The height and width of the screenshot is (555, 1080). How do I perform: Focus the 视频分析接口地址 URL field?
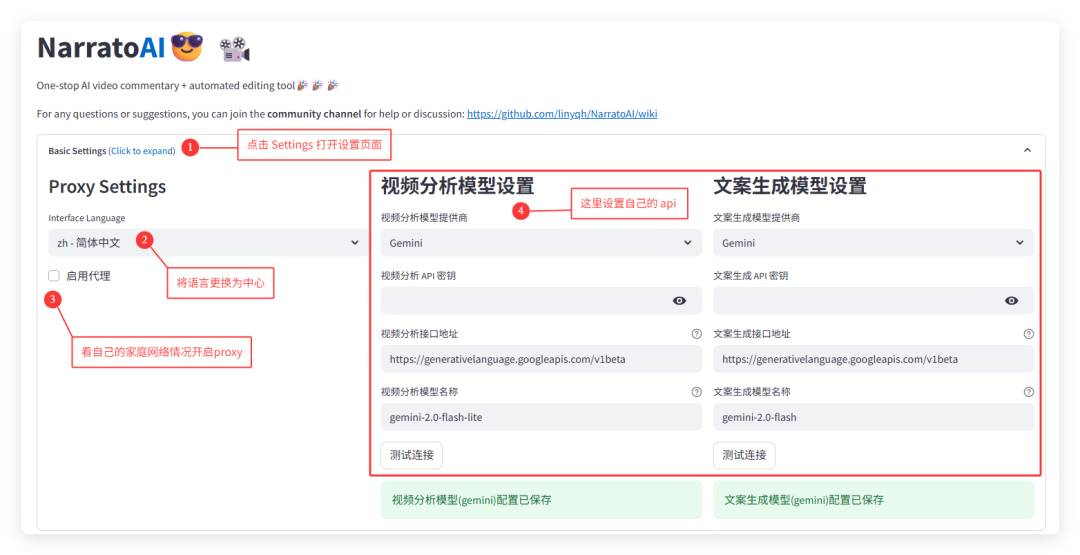(540, 359)
